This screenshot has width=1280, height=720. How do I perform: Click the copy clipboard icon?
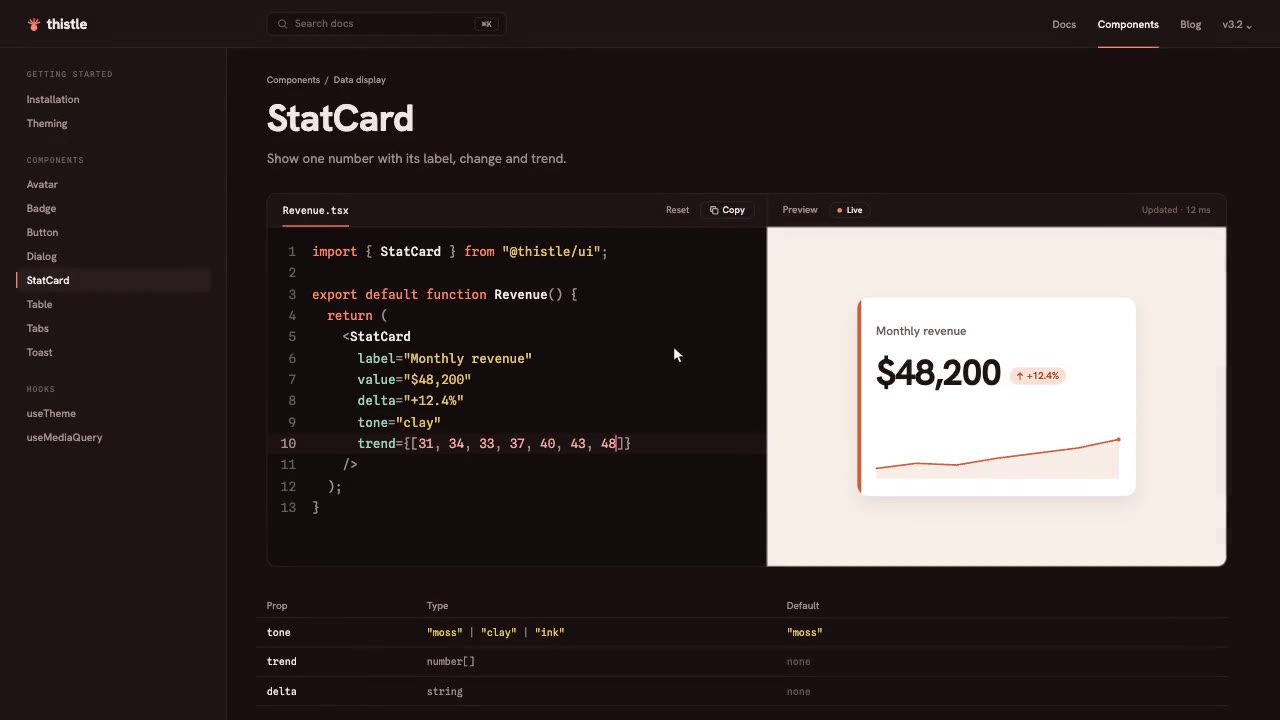[x=714, y=210]
